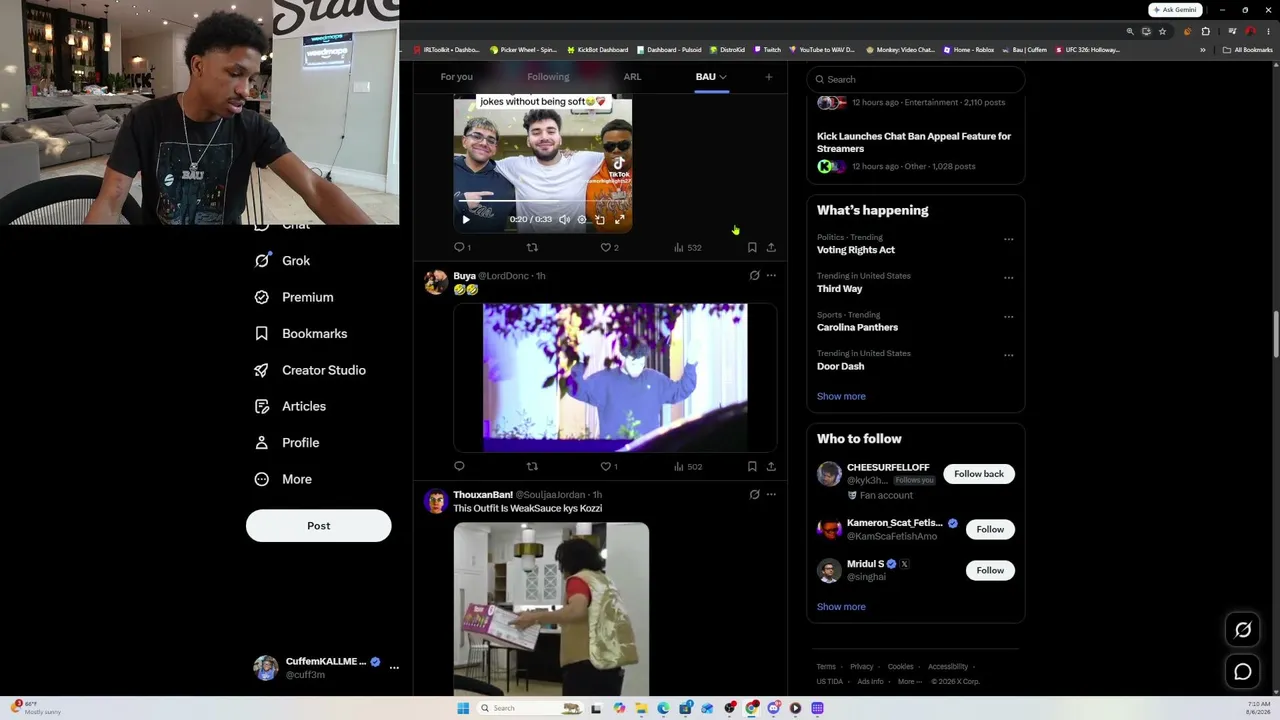Go to Profile from the sidebar

tap(287, 443)
